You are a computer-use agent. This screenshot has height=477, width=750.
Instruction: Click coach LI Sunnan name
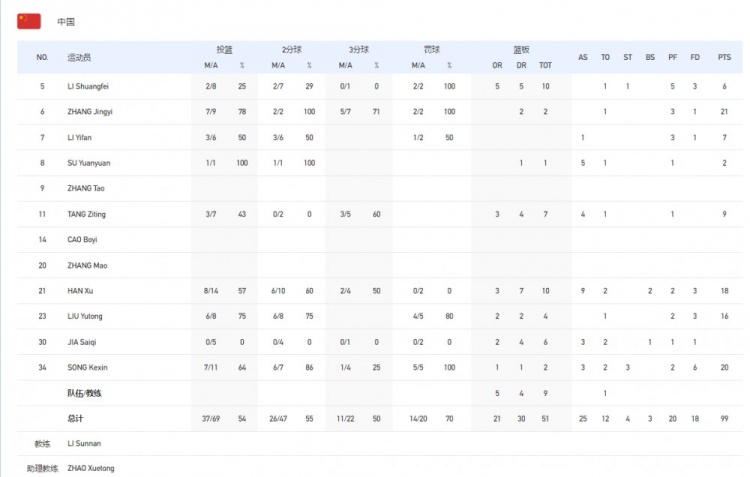83,443
